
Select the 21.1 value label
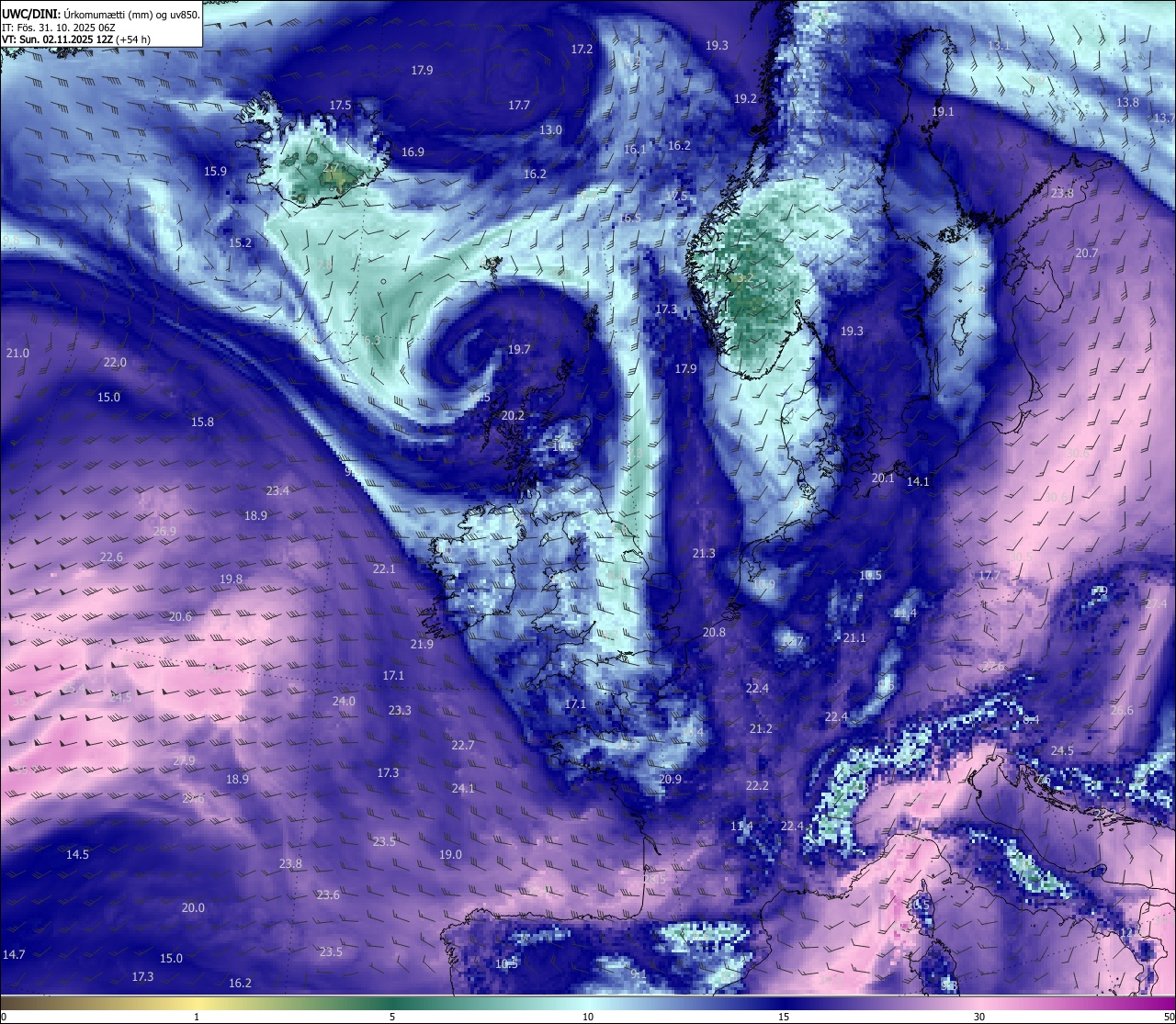coord(854,637)
